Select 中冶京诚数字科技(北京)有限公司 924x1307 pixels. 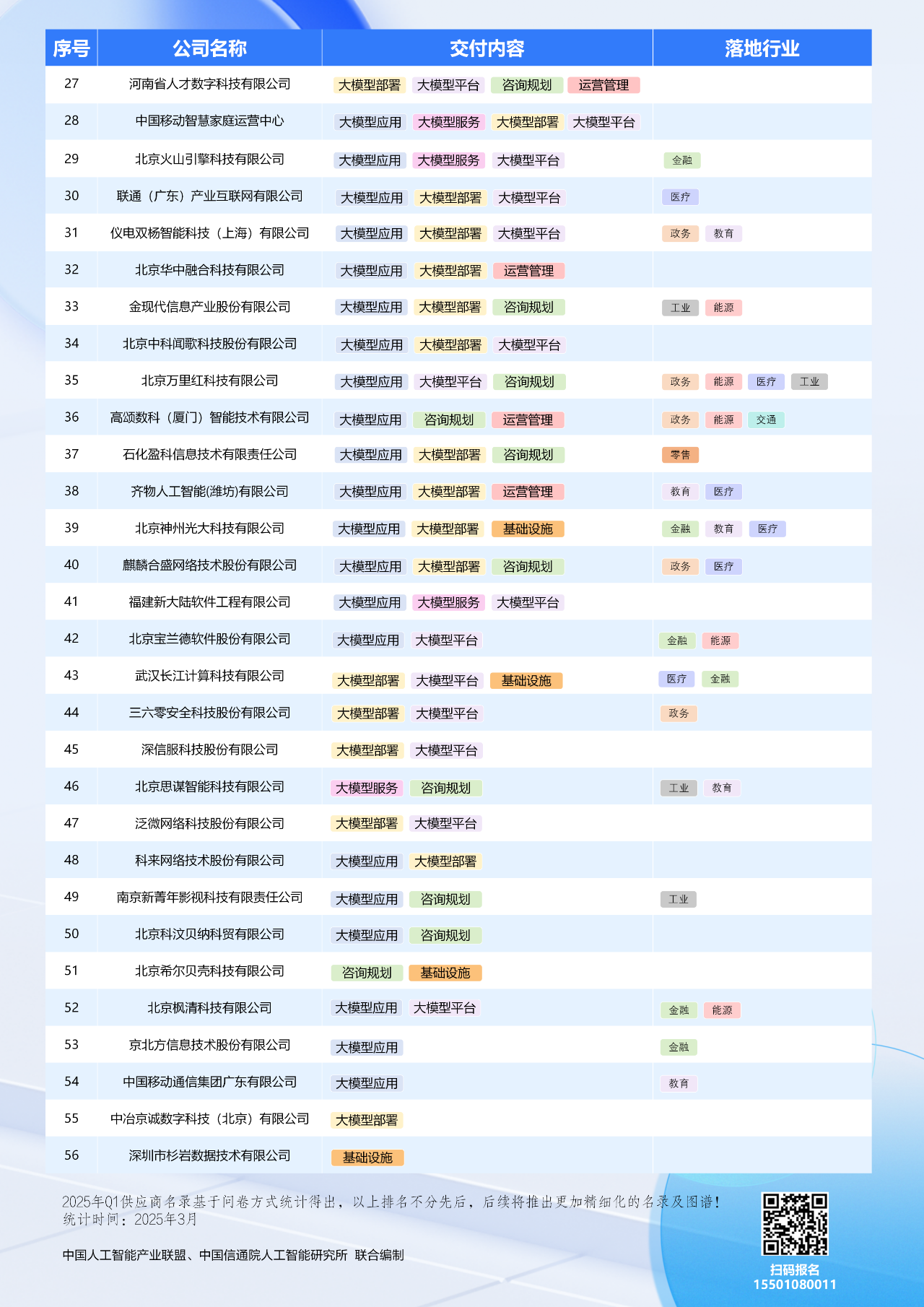209,1118
